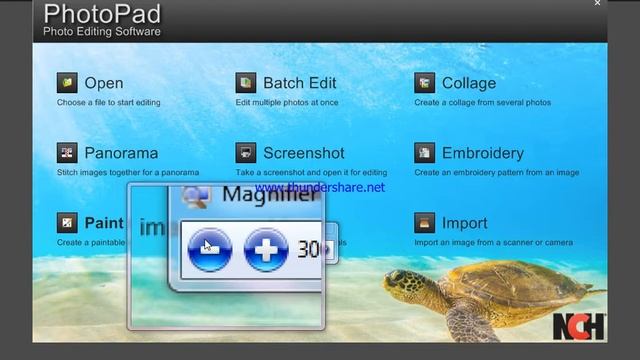This screenshot has height=360, width=640.
Task: Click the Import scanner icon
Action: click(x=424, y=222)
